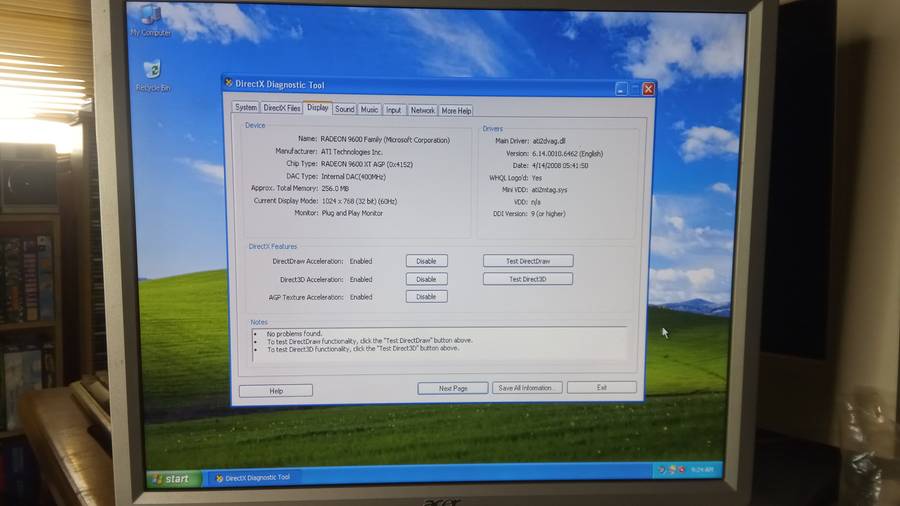Click the "ati2dvag.dll" main driver value
Viewport: 900px width, 506px height.
pos(549,141)
